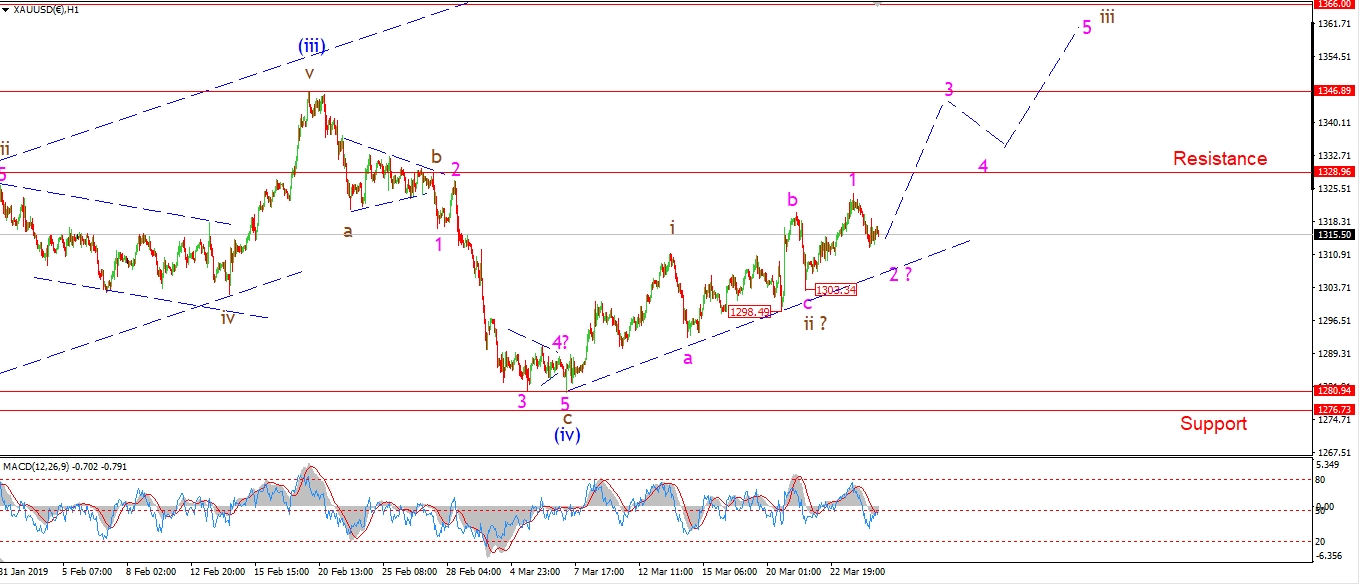Click the 1276.73 price tag on axis
The height and width of the screenshot is (584, 1360).
[x=1334, y=410]
